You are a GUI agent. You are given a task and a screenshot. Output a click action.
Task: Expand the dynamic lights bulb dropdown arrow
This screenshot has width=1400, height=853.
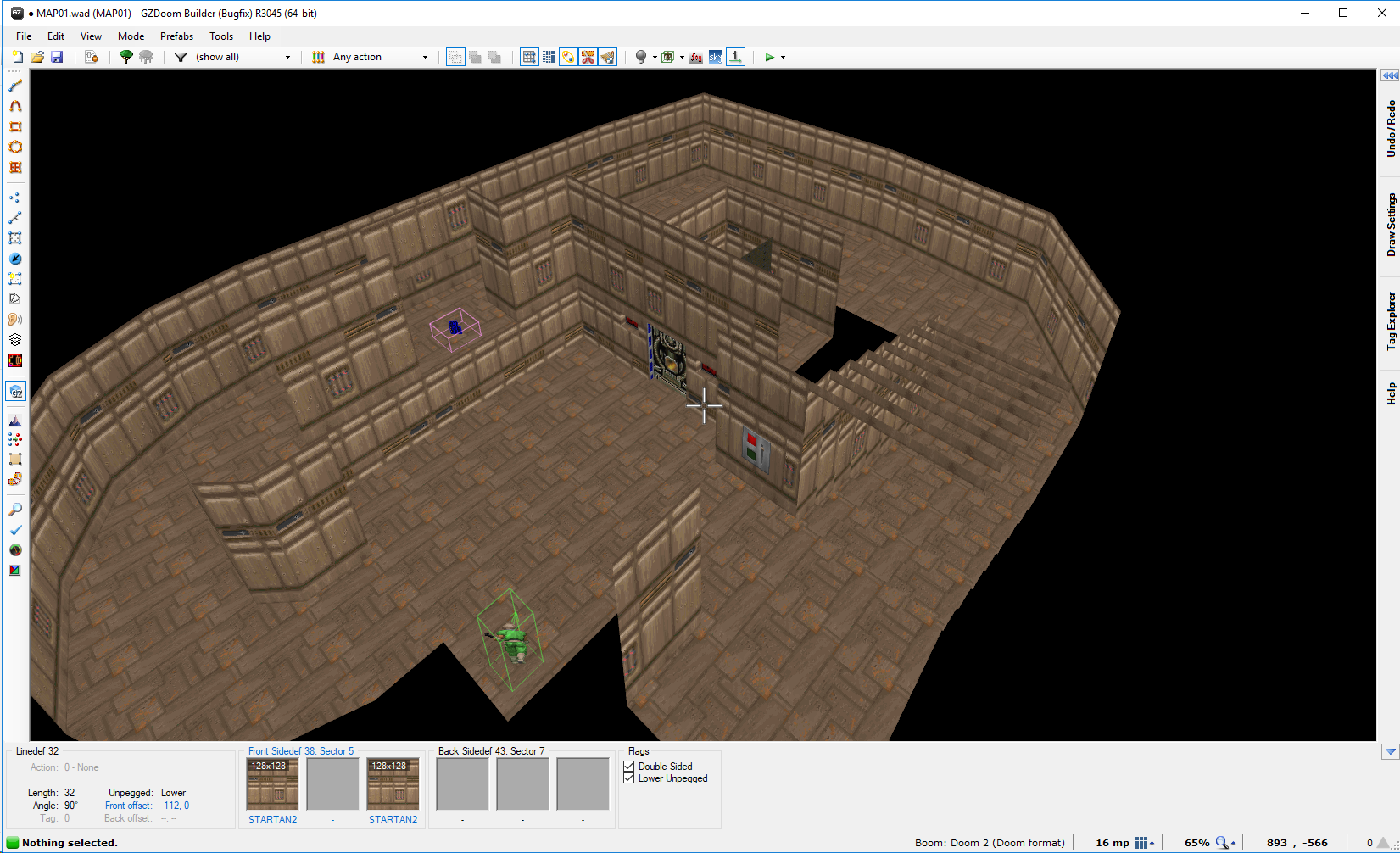(x=655, y=57)
